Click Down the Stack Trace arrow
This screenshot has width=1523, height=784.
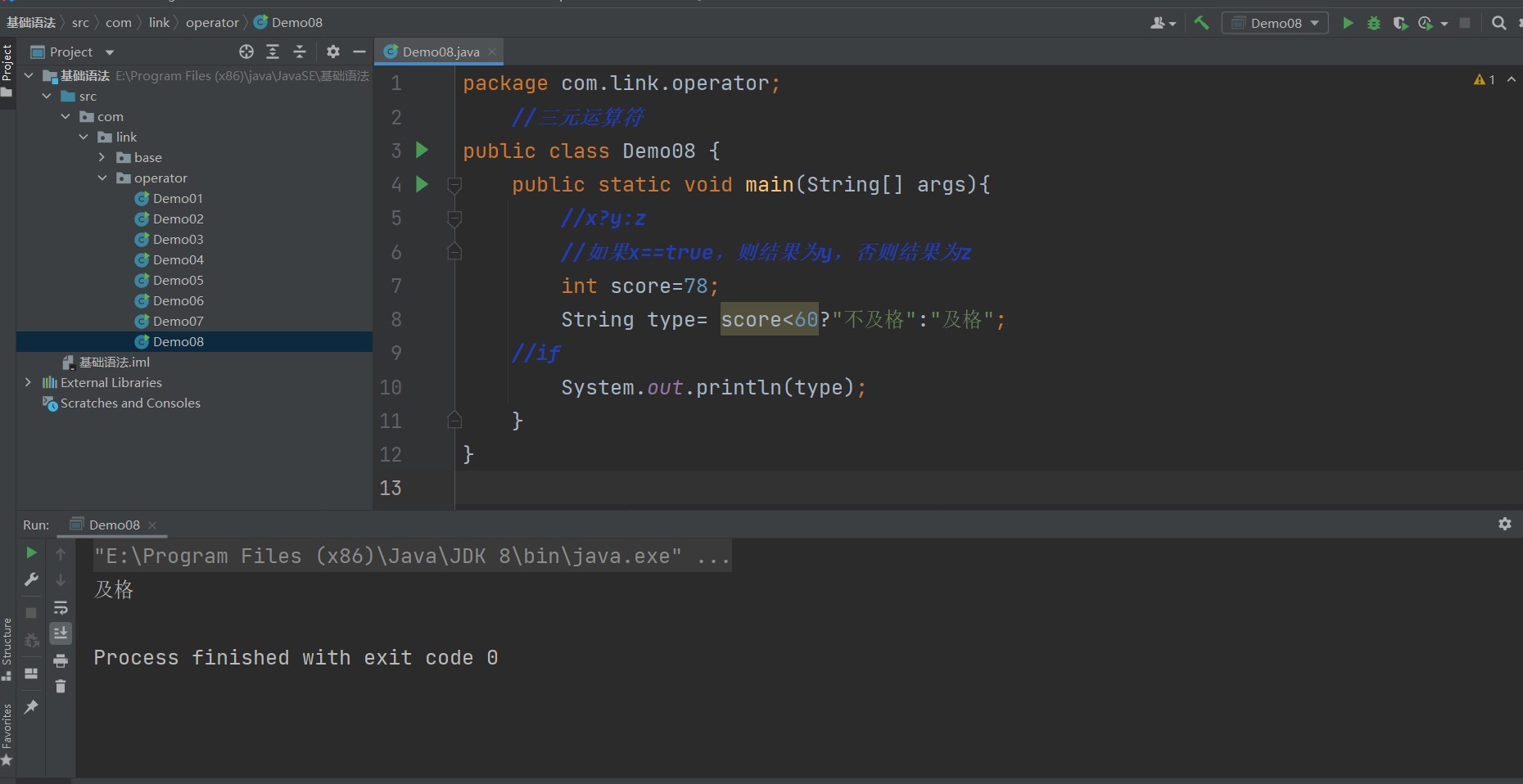coord(61,580)
